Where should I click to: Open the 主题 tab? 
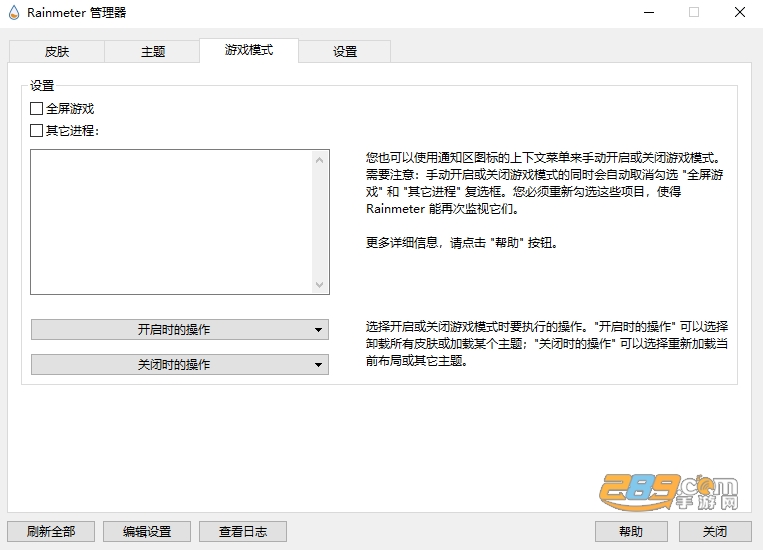[x=152, y=51]
